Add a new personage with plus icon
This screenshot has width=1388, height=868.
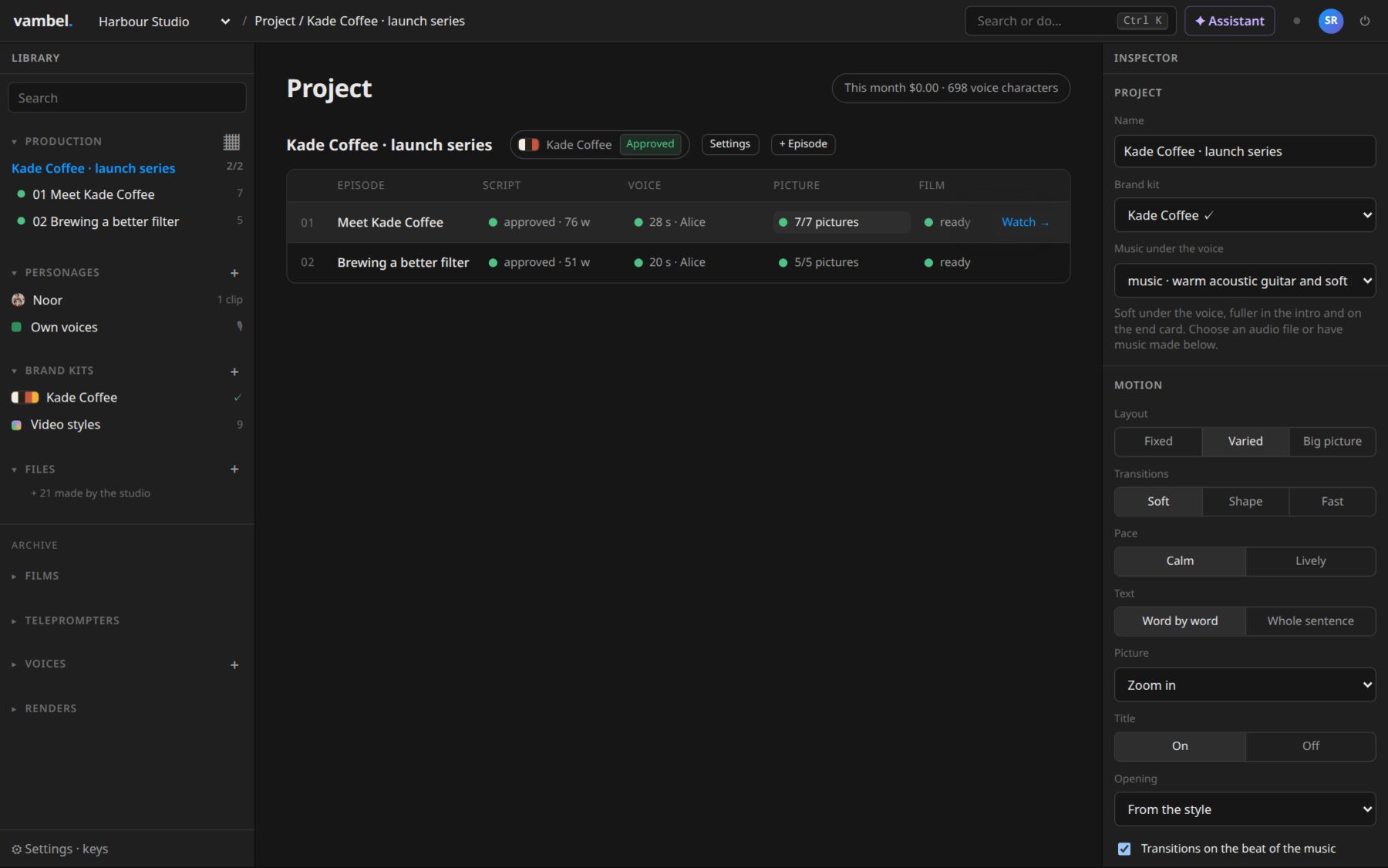point(234,273)
